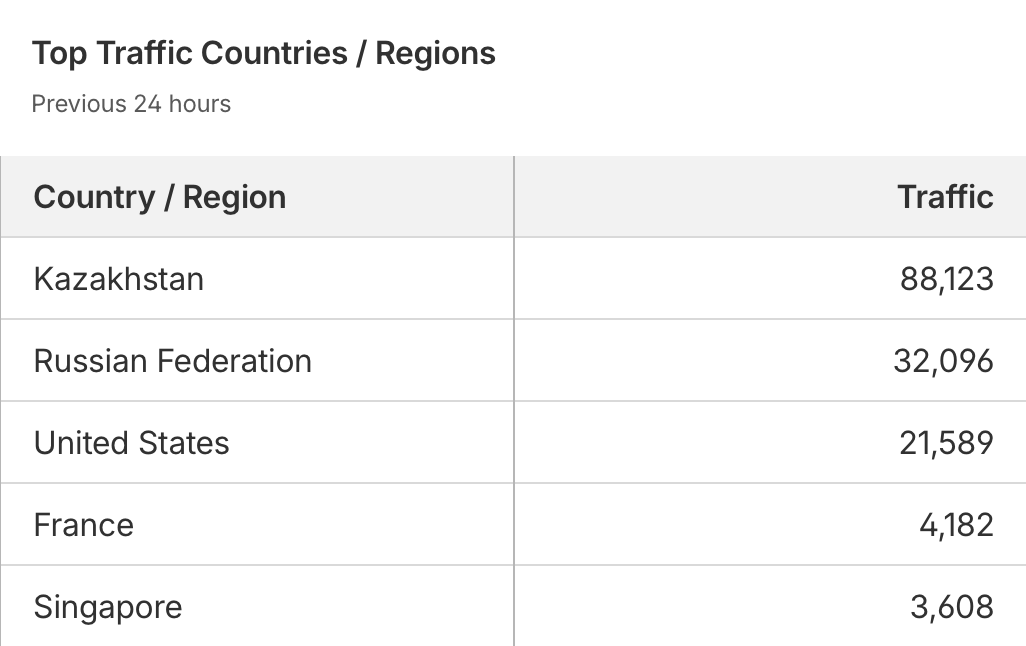Click the 32,096 traffic value

943,361
